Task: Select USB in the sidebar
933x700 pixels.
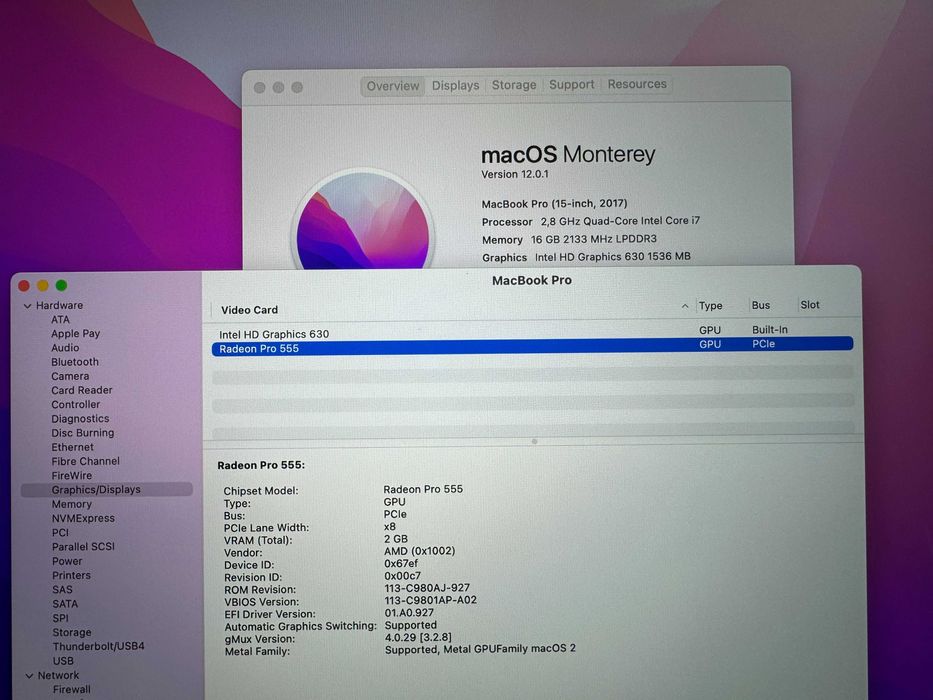Action: [x=63, y=661]
